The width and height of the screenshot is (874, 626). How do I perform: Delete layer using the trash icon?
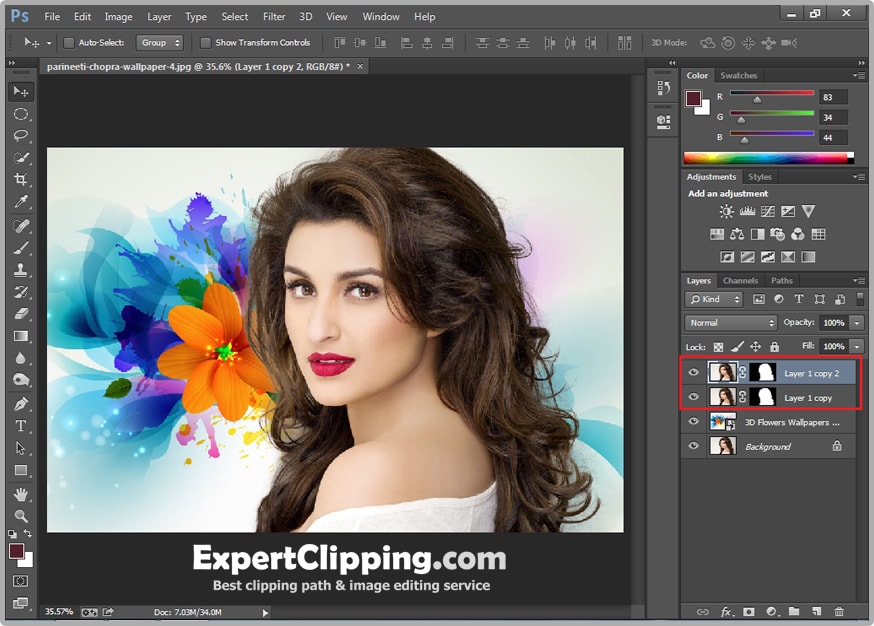839,611
